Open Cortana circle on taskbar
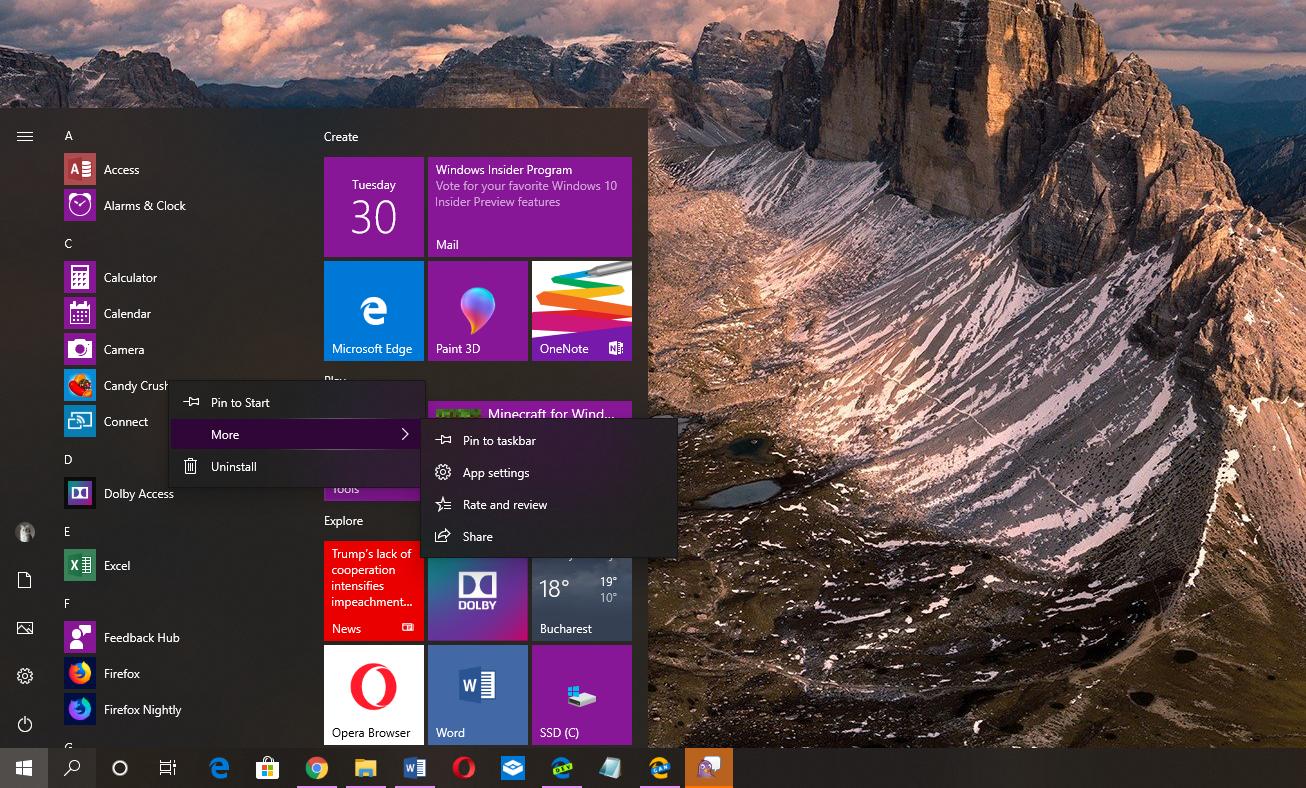The height and width of the screenshot is (788, 1306). point(120,768)
